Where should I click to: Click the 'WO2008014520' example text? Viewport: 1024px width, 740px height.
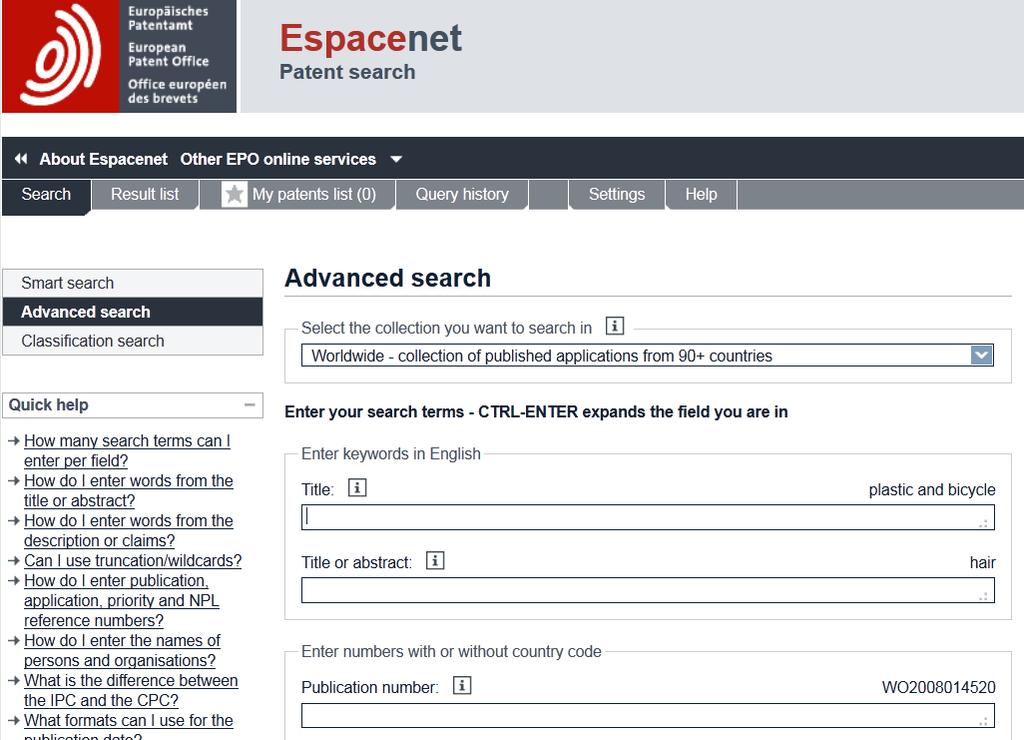pyautogui.click(x=938, y=687)
